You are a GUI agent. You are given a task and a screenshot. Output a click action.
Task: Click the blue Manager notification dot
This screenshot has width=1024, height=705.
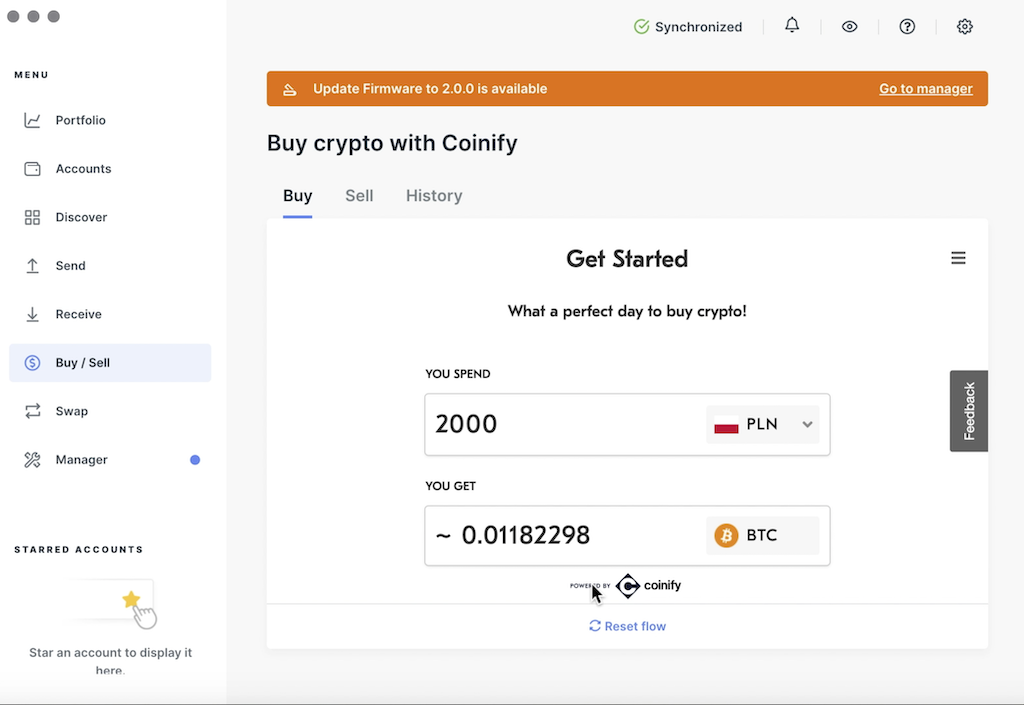(x=195, y=460)
